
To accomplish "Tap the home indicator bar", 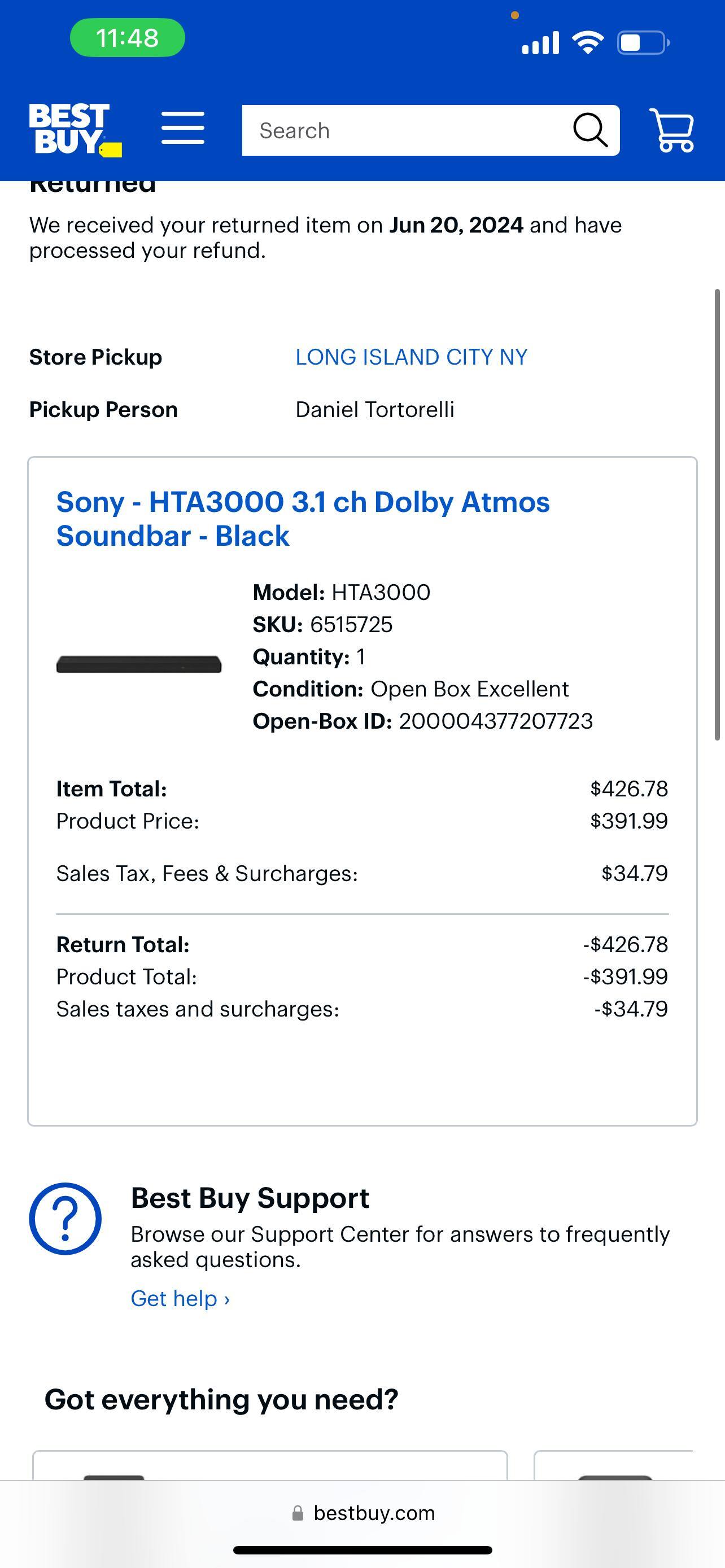I will [x=362, y=1550].
